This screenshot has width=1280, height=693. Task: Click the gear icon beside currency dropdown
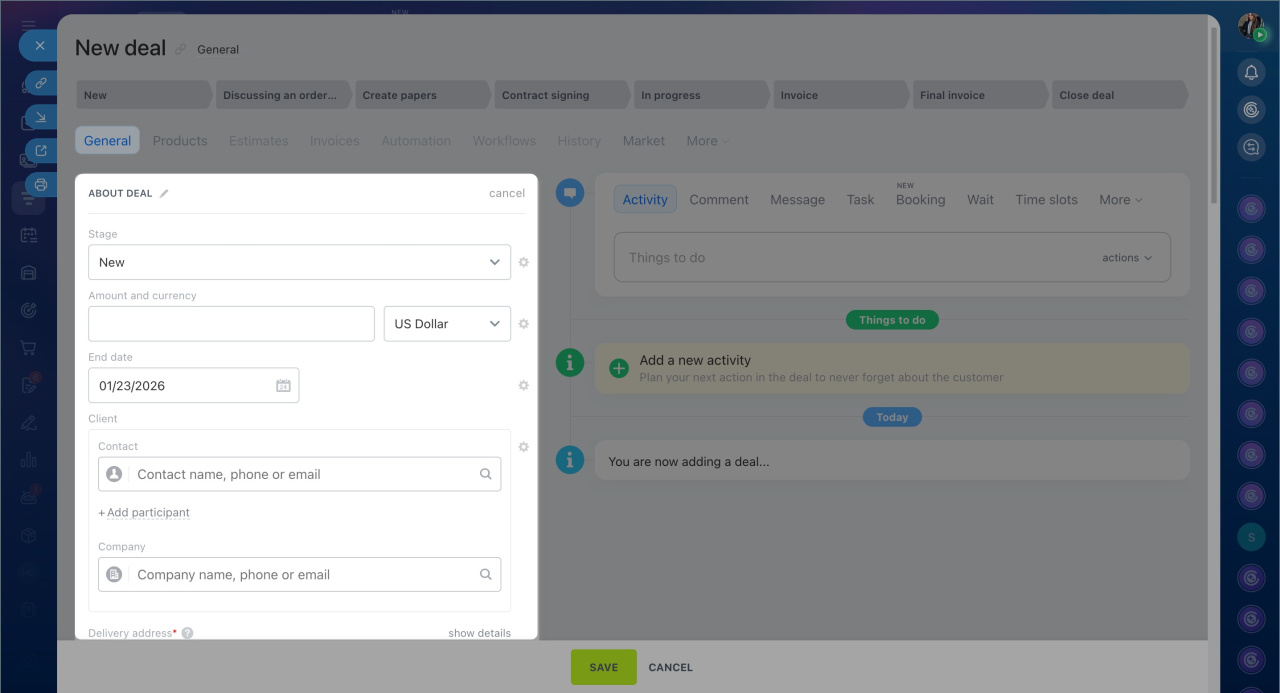point(523,324)
